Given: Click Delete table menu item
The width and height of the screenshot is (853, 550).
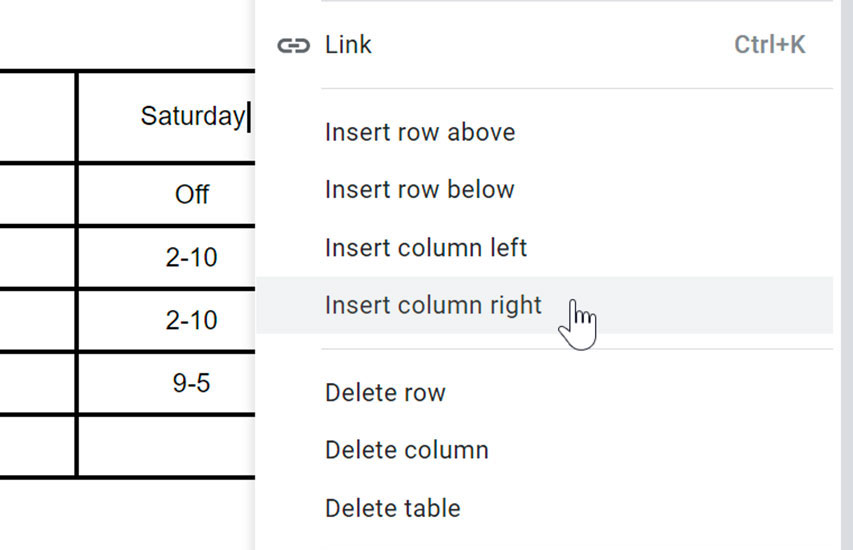Looking at the screenshot, I should click(x=392, y=508).
